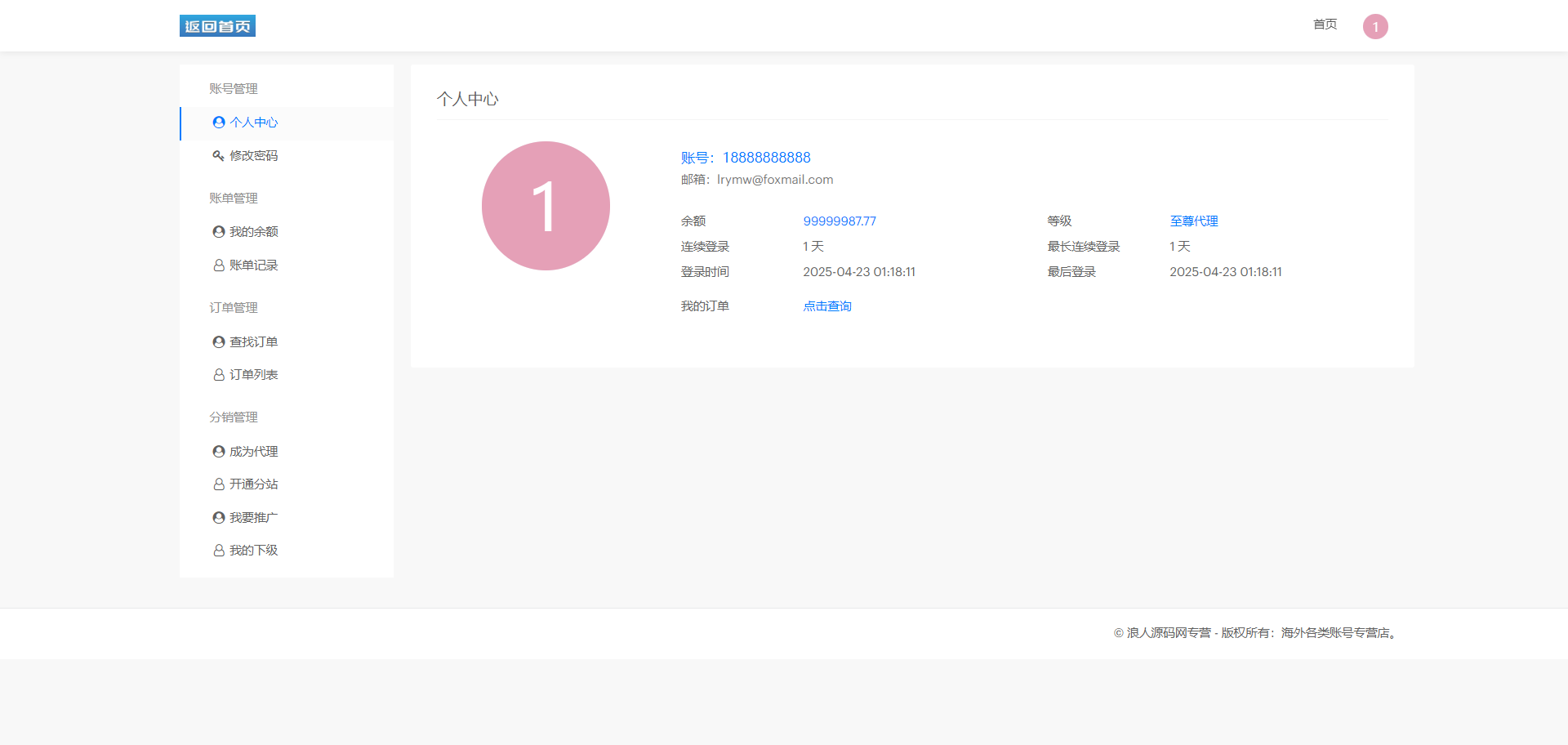Click the 至尊代理 level link

1193,221
